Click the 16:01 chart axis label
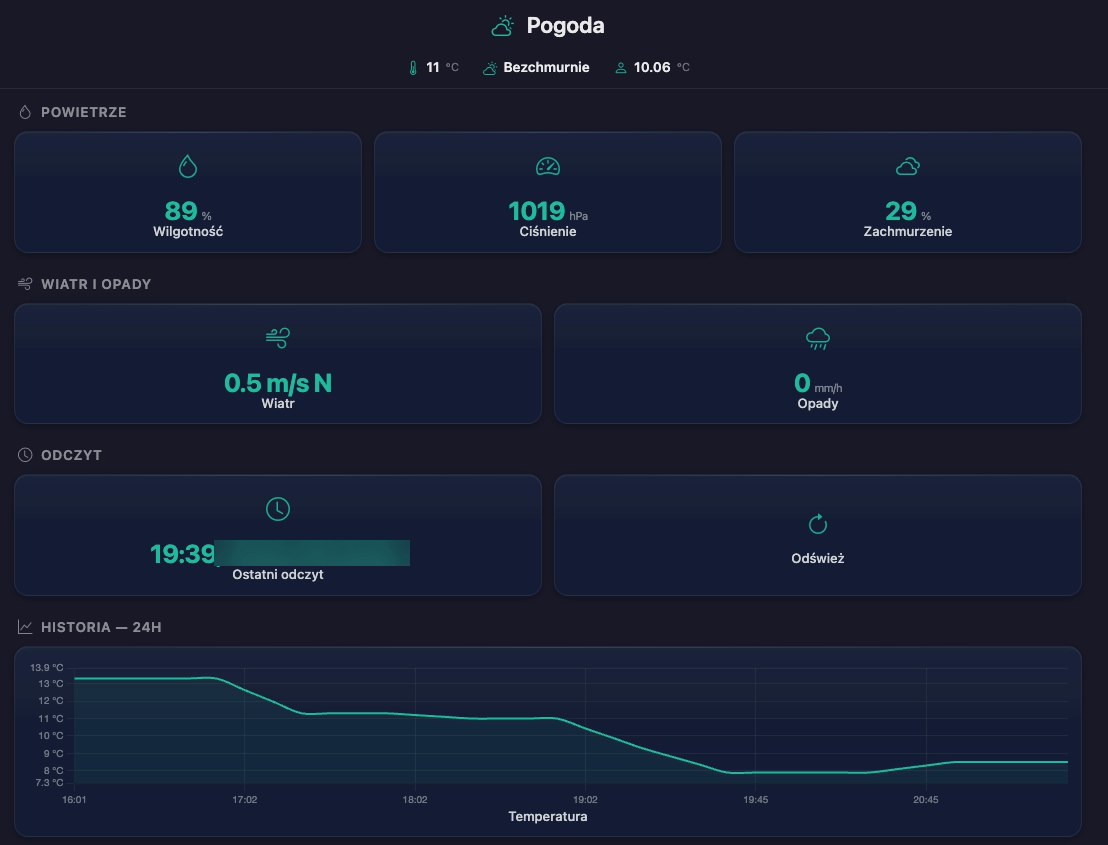This screenshot has height=845, width=1108. pos(74,800)
